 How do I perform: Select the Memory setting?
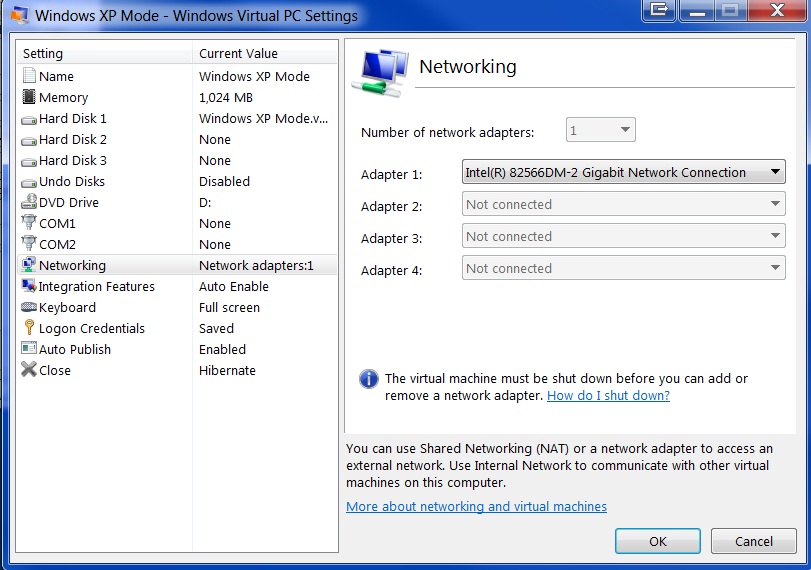click(177, 97)
